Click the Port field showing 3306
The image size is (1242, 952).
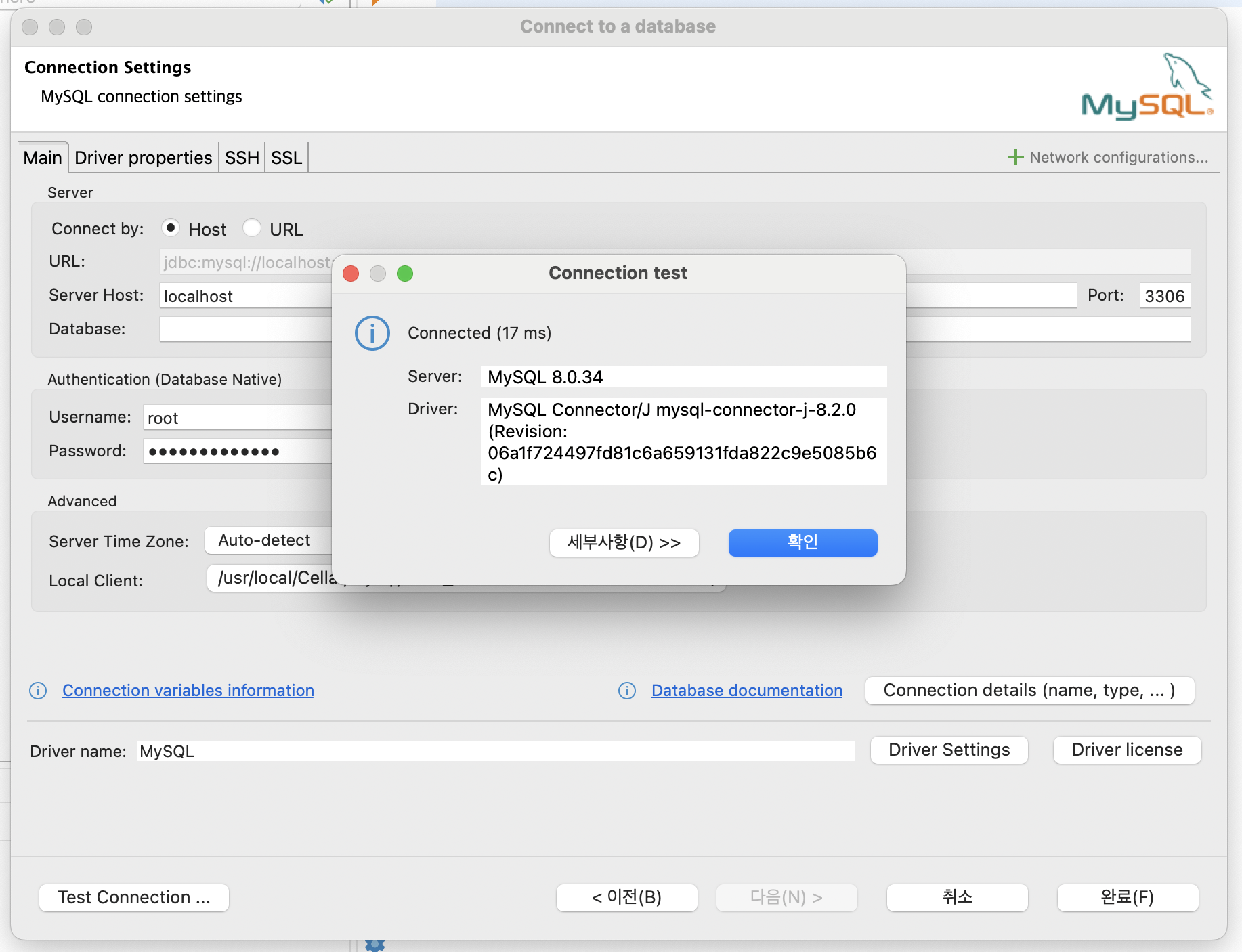(1165, 296)
